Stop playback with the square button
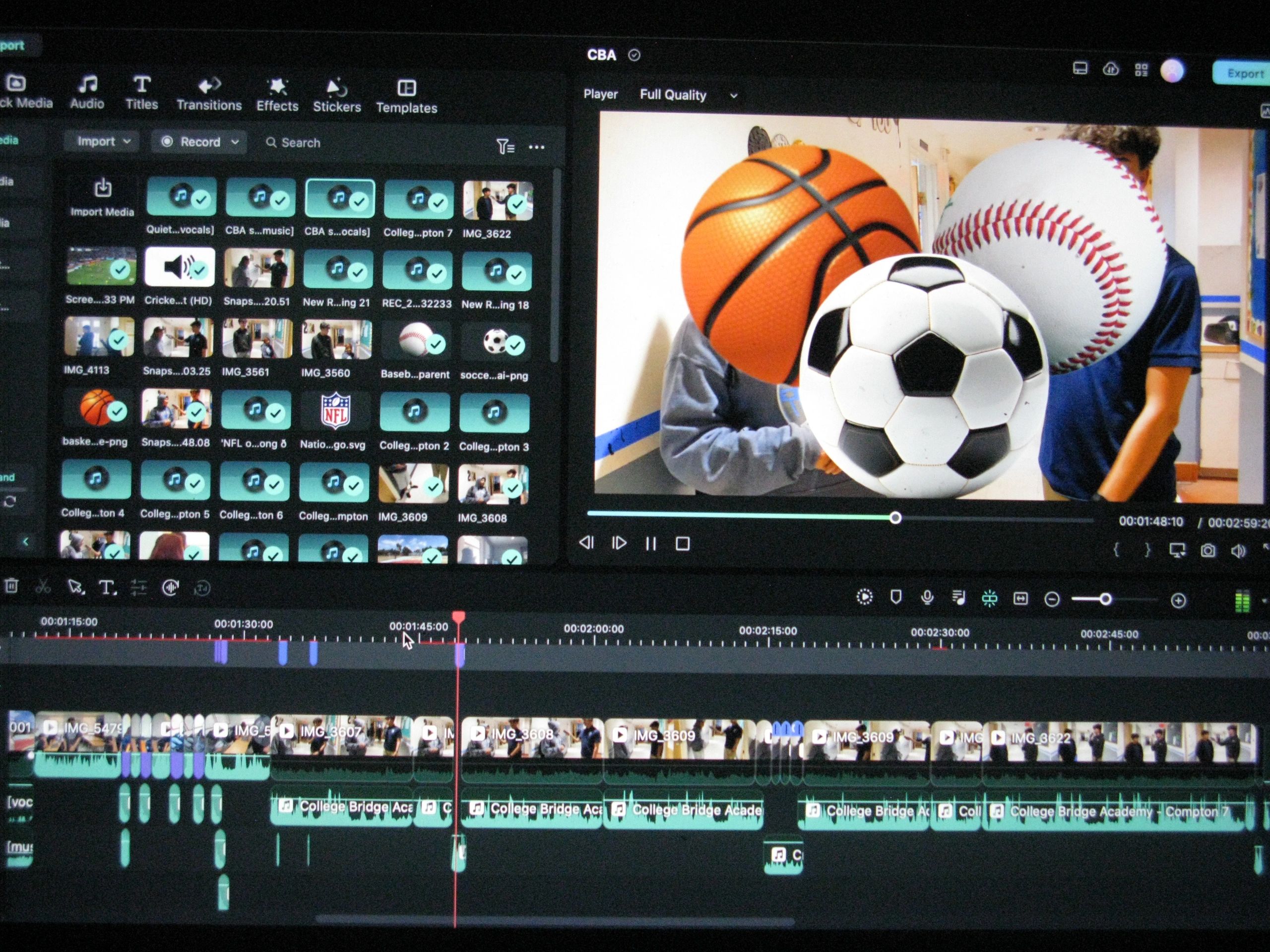 [682, 543]
